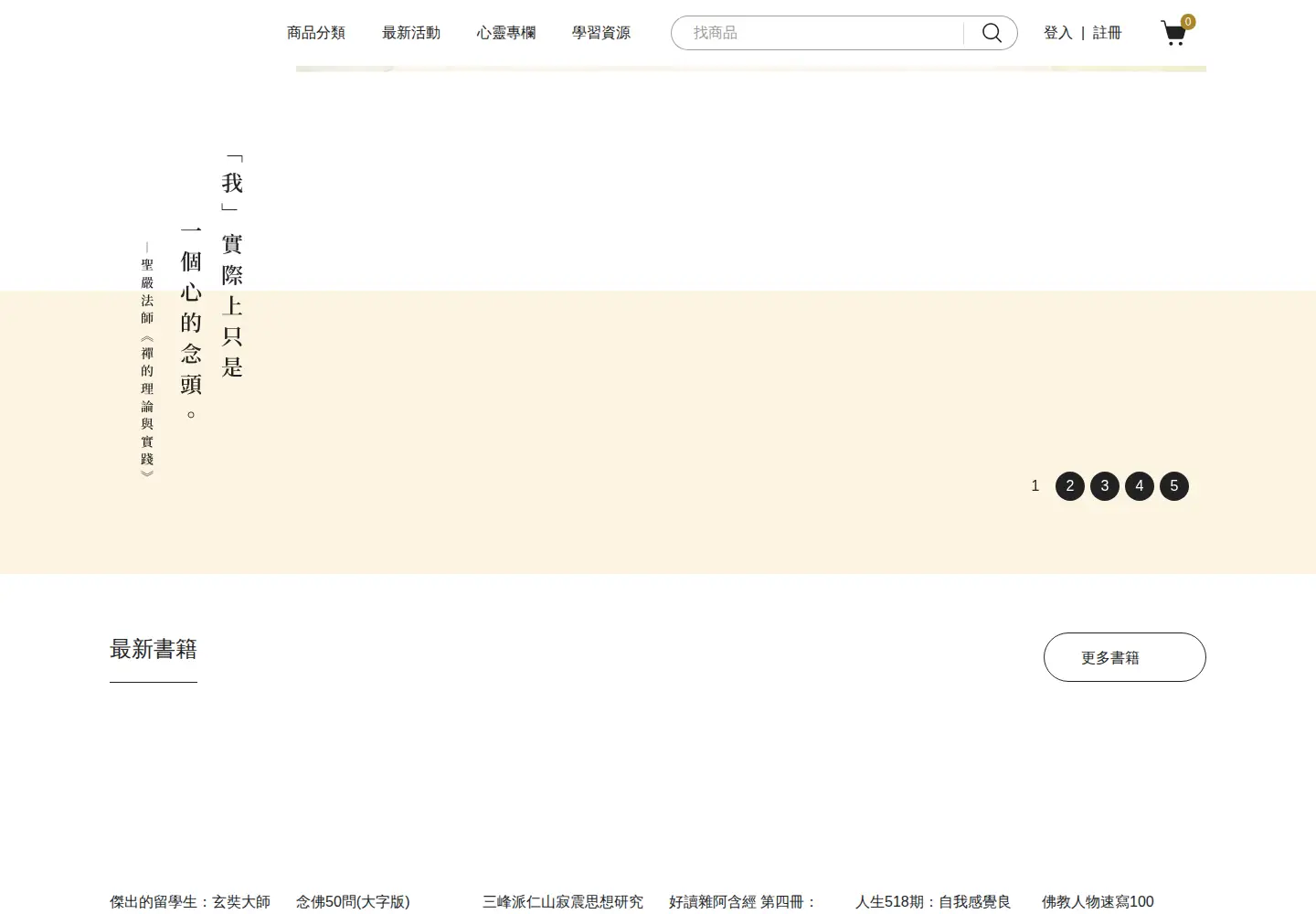The image size is (1316, 914).
Task: Click the attribution 聖嚴法師《禪的理論與實踐》
Action: pyautogui.click(x=147, y=360)
